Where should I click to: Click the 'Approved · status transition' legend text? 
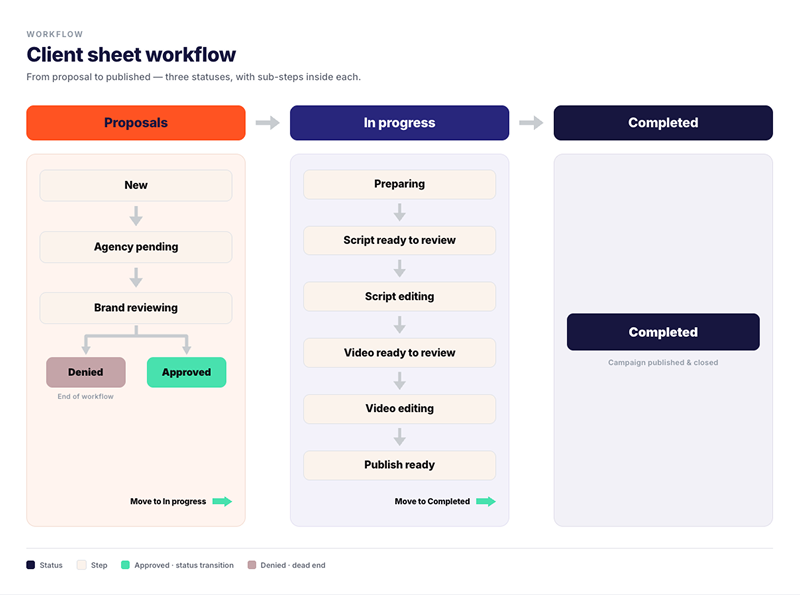[x=184, y=565]
